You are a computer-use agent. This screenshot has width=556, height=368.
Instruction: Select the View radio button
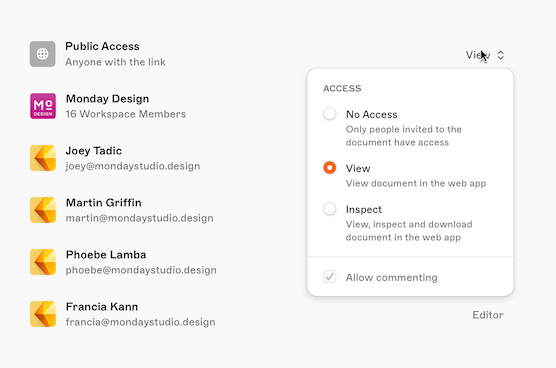329,167
